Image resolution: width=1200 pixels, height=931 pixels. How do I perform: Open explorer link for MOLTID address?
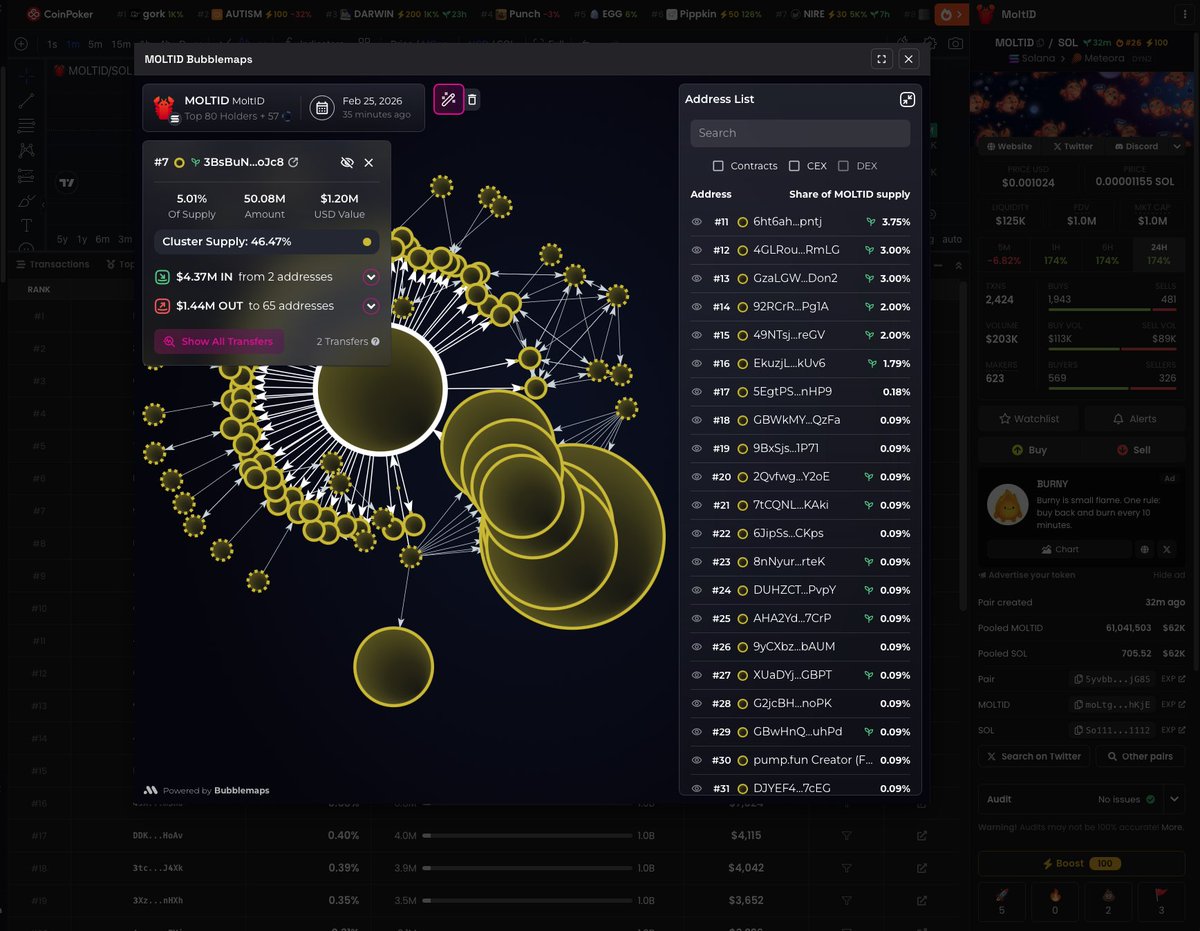point(1173,704)
